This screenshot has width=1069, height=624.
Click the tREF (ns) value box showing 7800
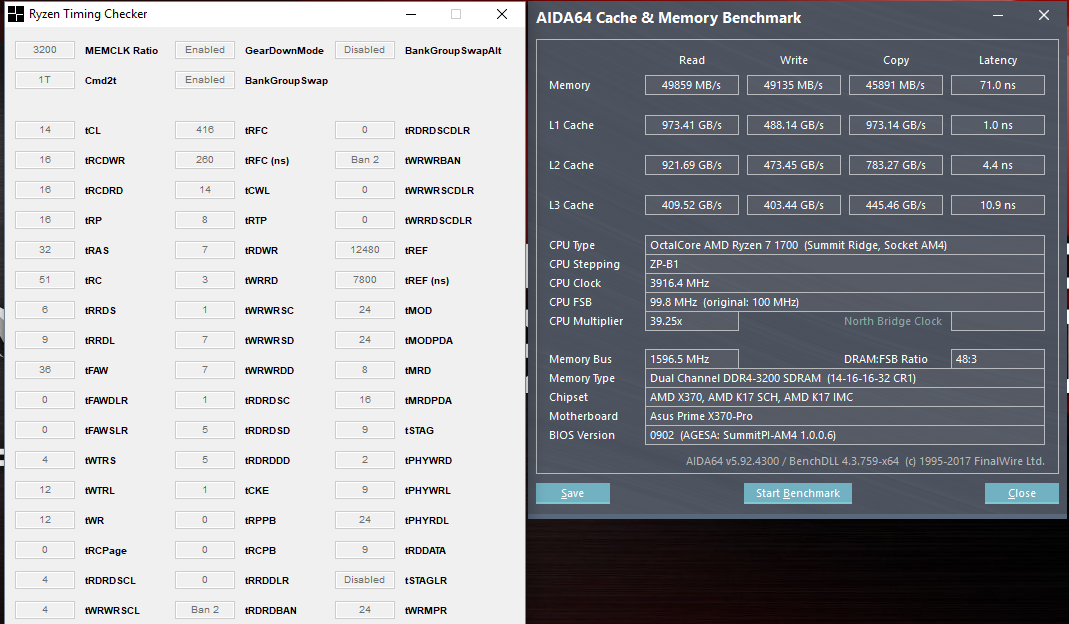pos(365,280)
